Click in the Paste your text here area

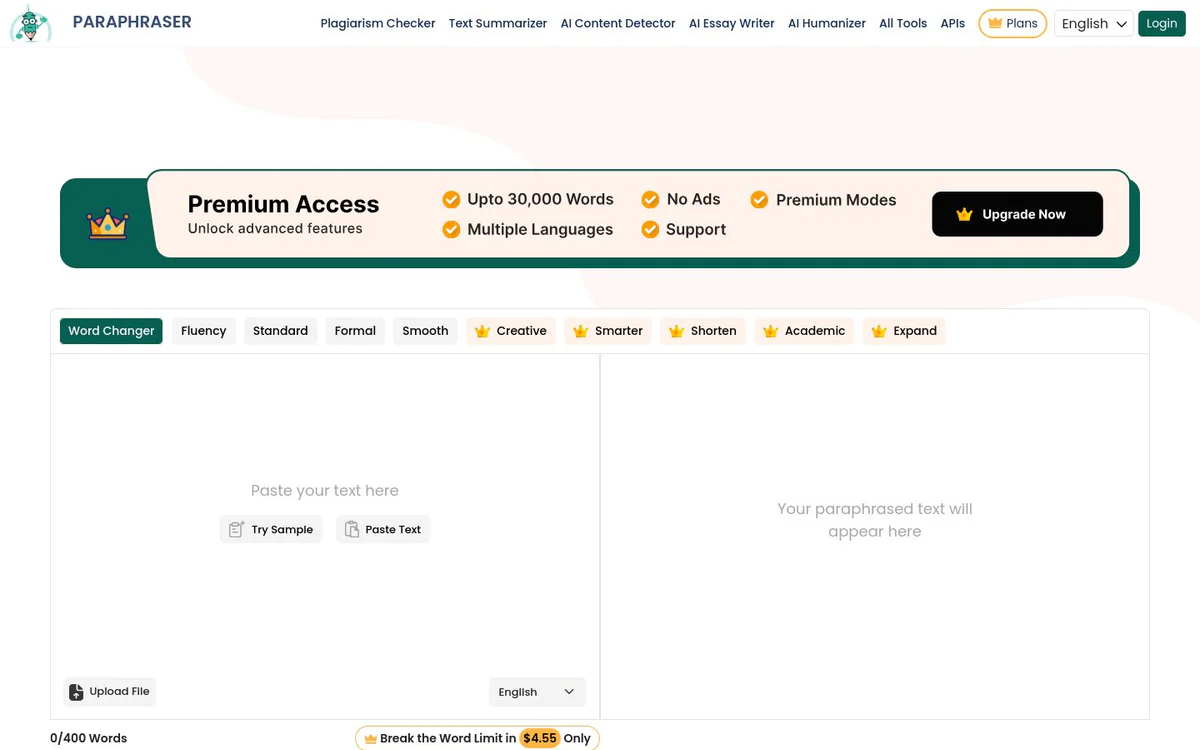pyautogui.click(x=325, y=490)
